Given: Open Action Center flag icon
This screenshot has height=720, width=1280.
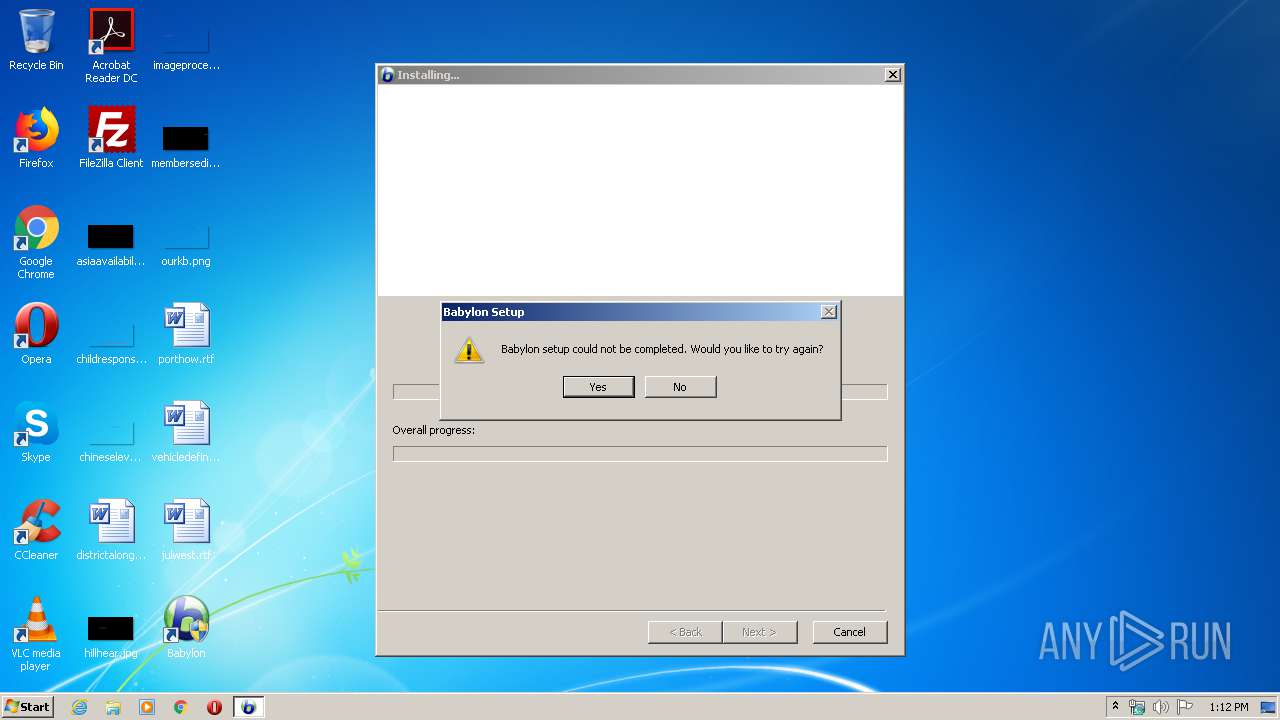Looking at the screenshot, I should point(1185,707).
